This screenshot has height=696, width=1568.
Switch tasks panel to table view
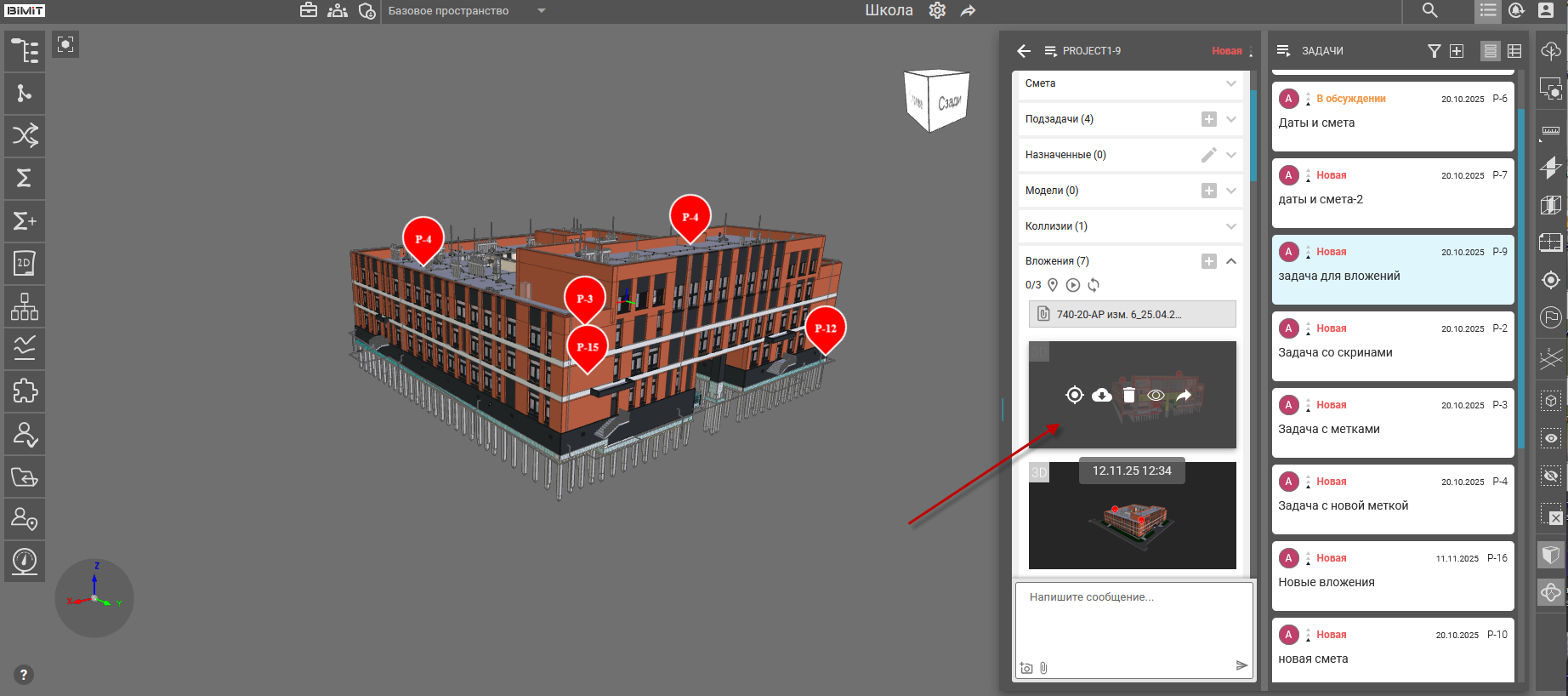point(1514,51)
